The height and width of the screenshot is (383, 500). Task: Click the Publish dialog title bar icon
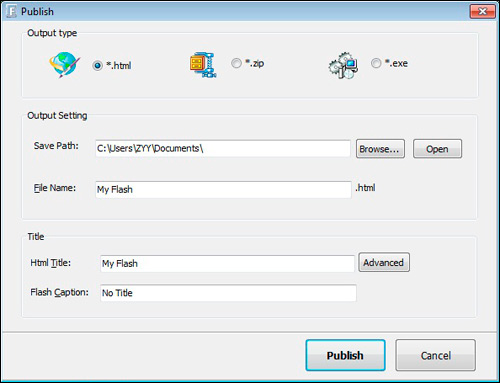[11, 11]
